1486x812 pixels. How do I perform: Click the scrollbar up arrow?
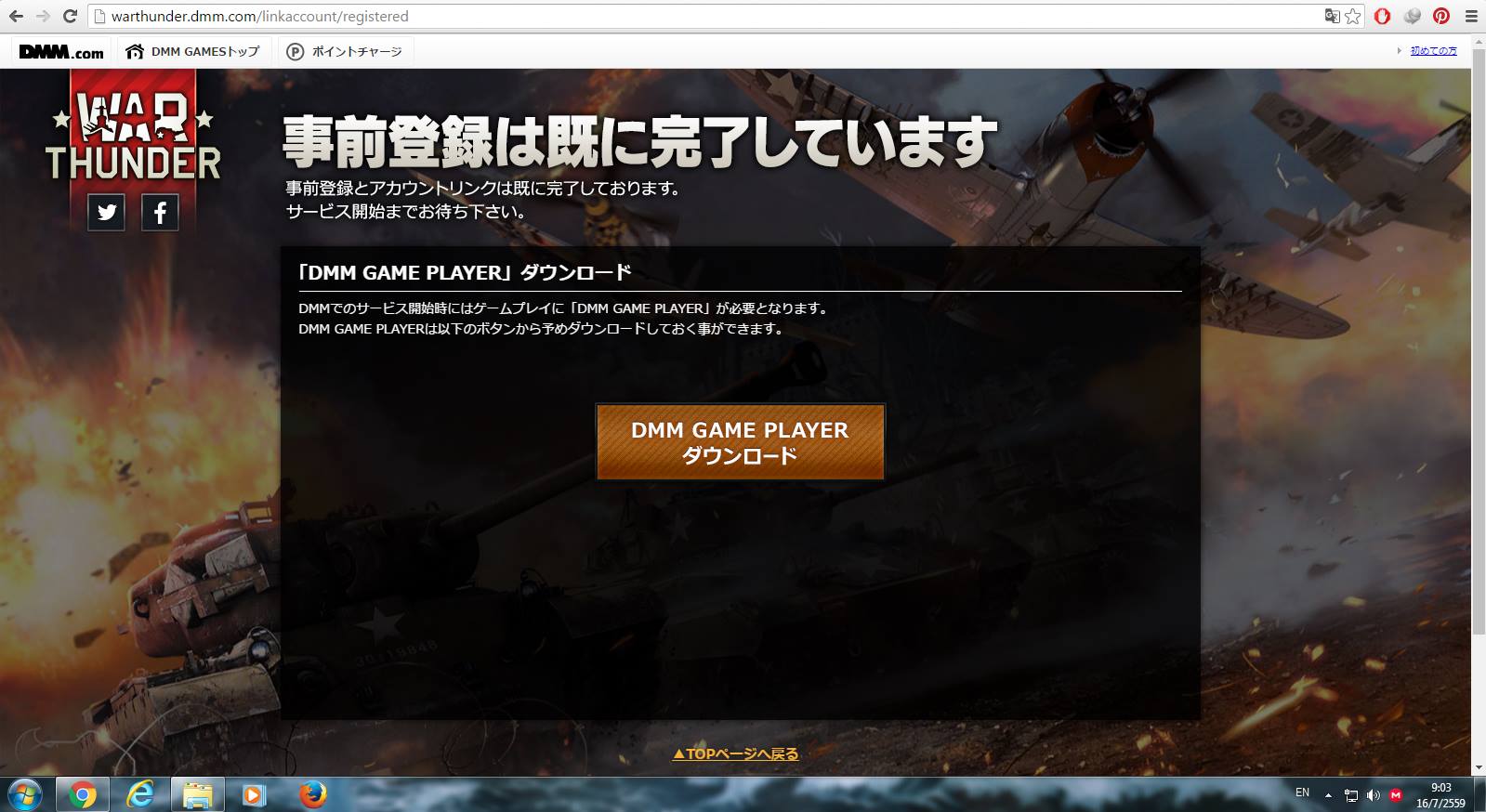(x=1479, y=43)
